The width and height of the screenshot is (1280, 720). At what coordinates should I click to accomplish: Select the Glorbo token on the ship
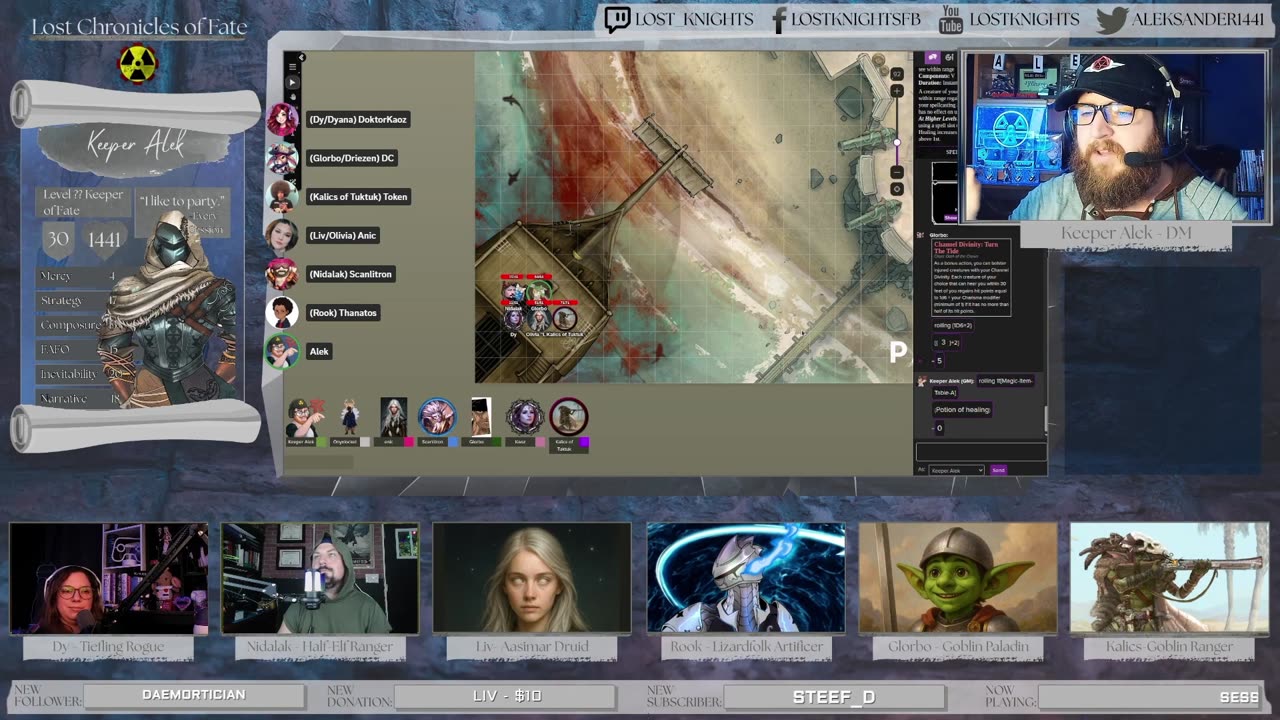(x=539, y=291)
